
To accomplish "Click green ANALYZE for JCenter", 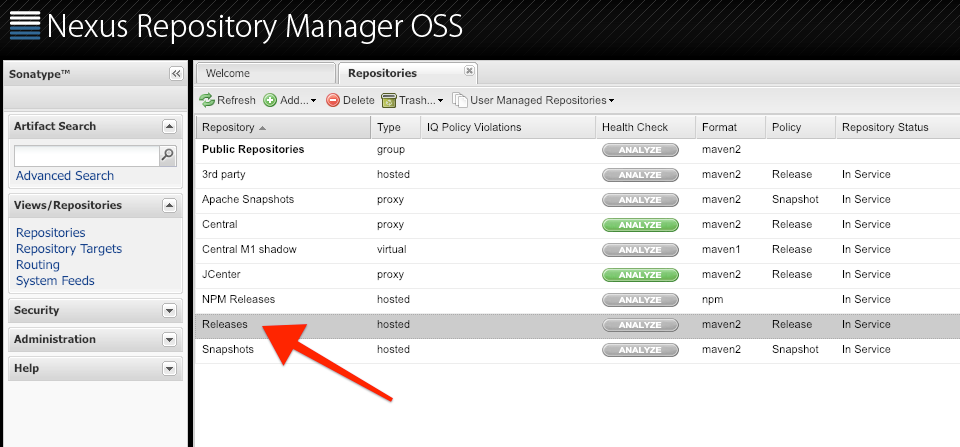I will 640,275.
